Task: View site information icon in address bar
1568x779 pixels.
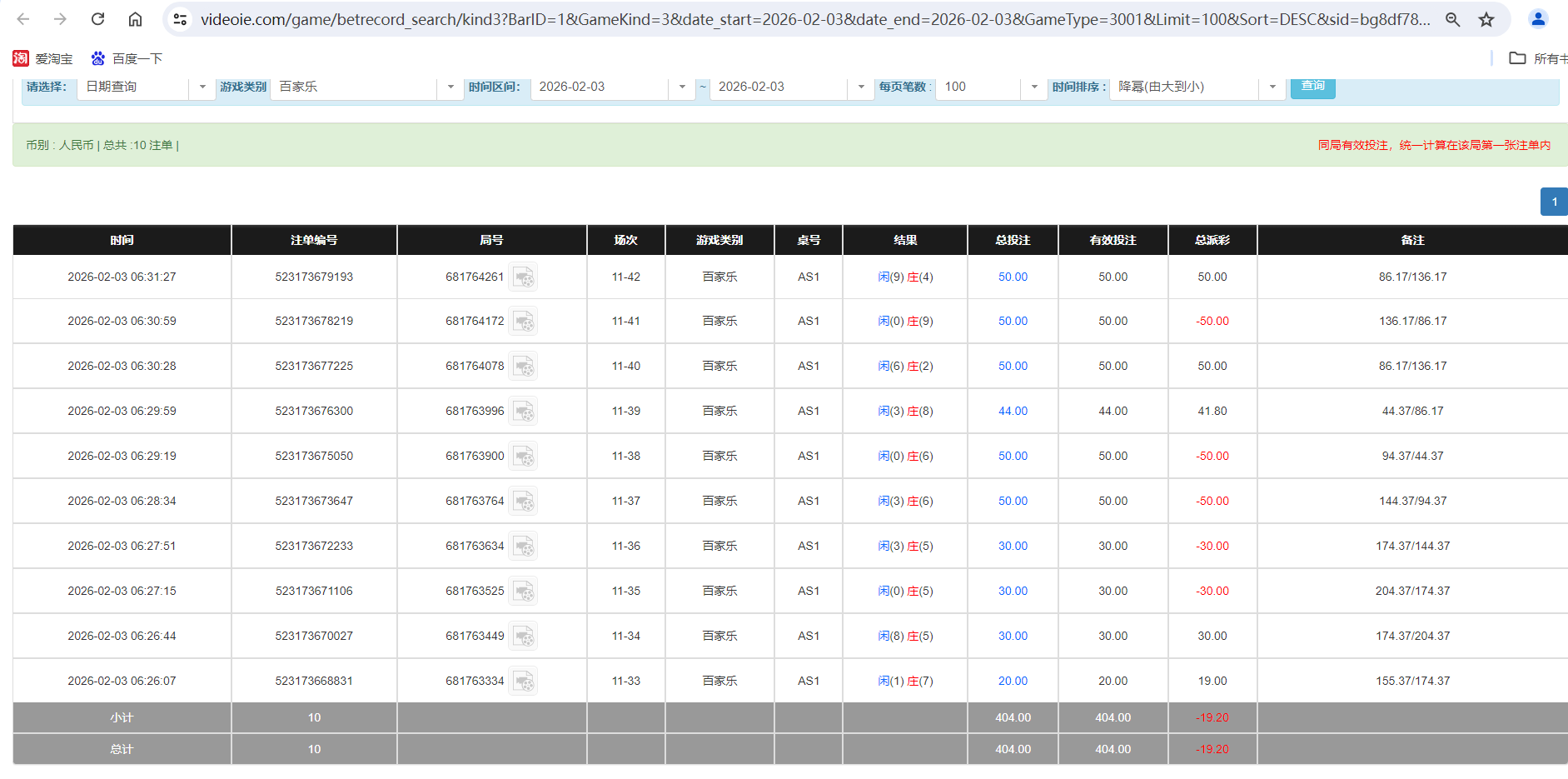Action: point(180,19)
